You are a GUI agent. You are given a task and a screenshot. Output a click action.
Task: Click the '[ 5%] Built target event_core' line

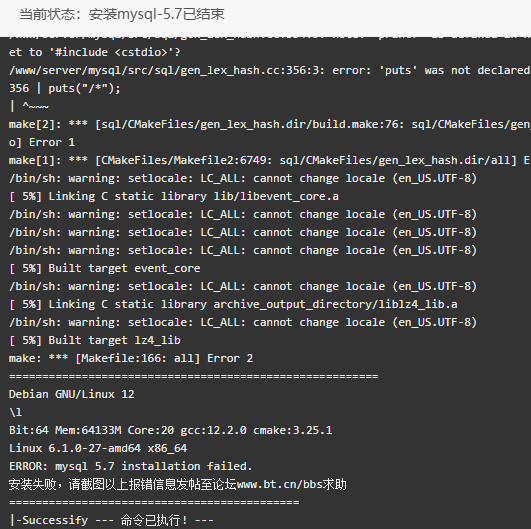click(x=105, y=268)
